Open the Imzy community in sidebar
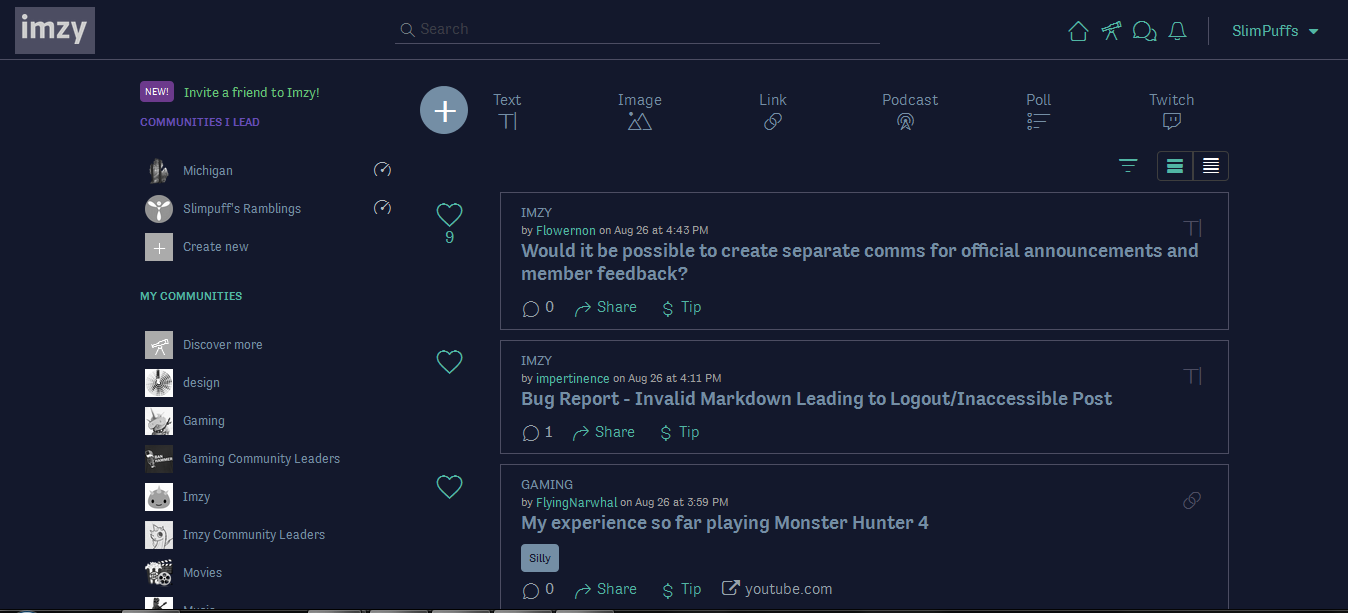1348x613 pixels. 196,497
